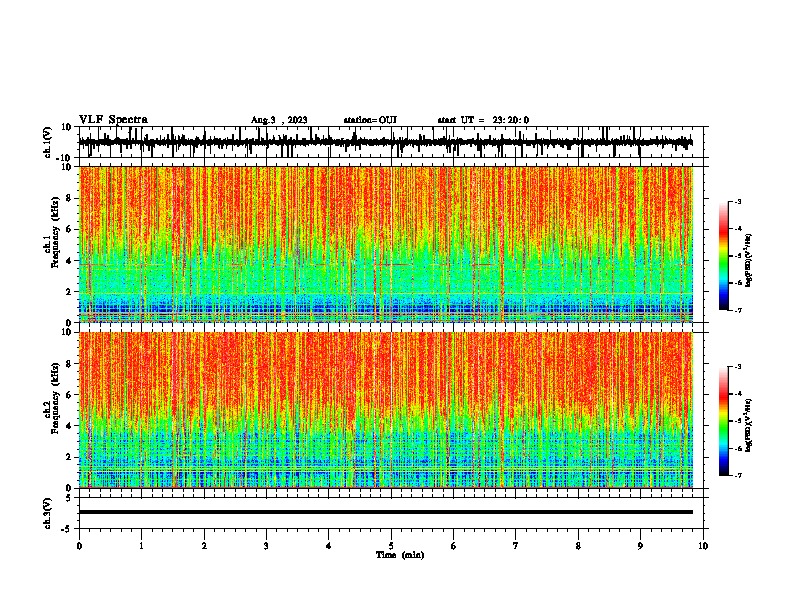Click the "VLF Spectra" plot title
This screenshot has width=792, height=612.
pos(113,119)
